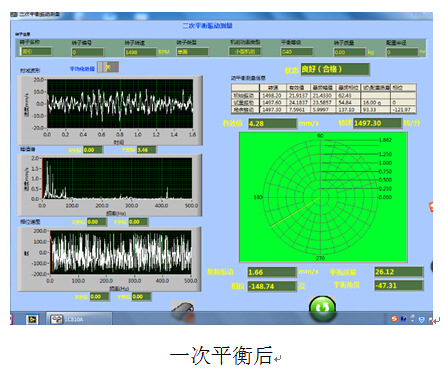Click the spectrum Y-cursor value 3.46 field
Image resolution: width=443 pixels, height=370 pixels.
click(x=146, y=150)
